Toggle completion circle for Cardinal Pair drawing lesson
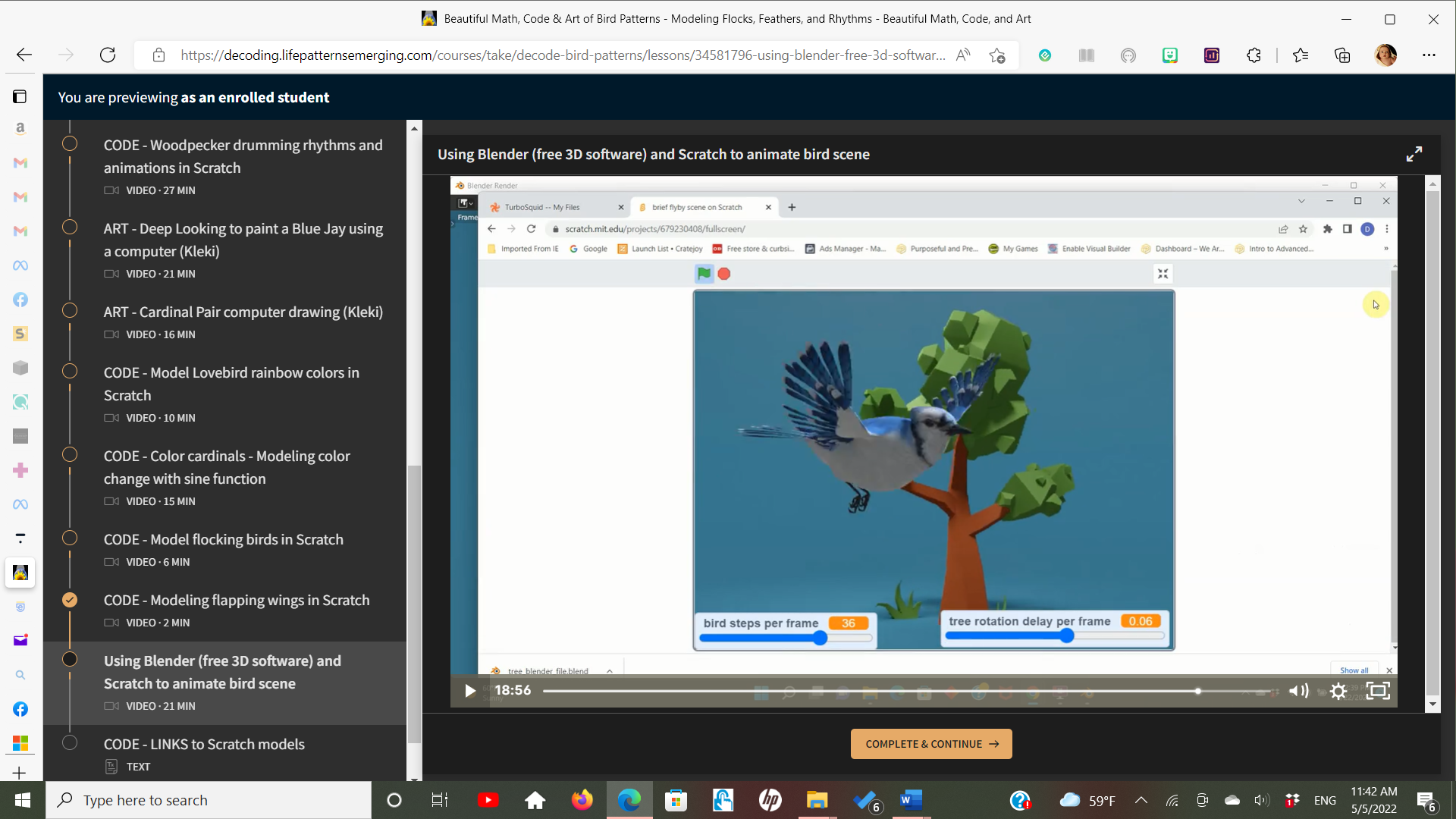The width and height of the screenshot is (1456, 819). coord(70,311)
